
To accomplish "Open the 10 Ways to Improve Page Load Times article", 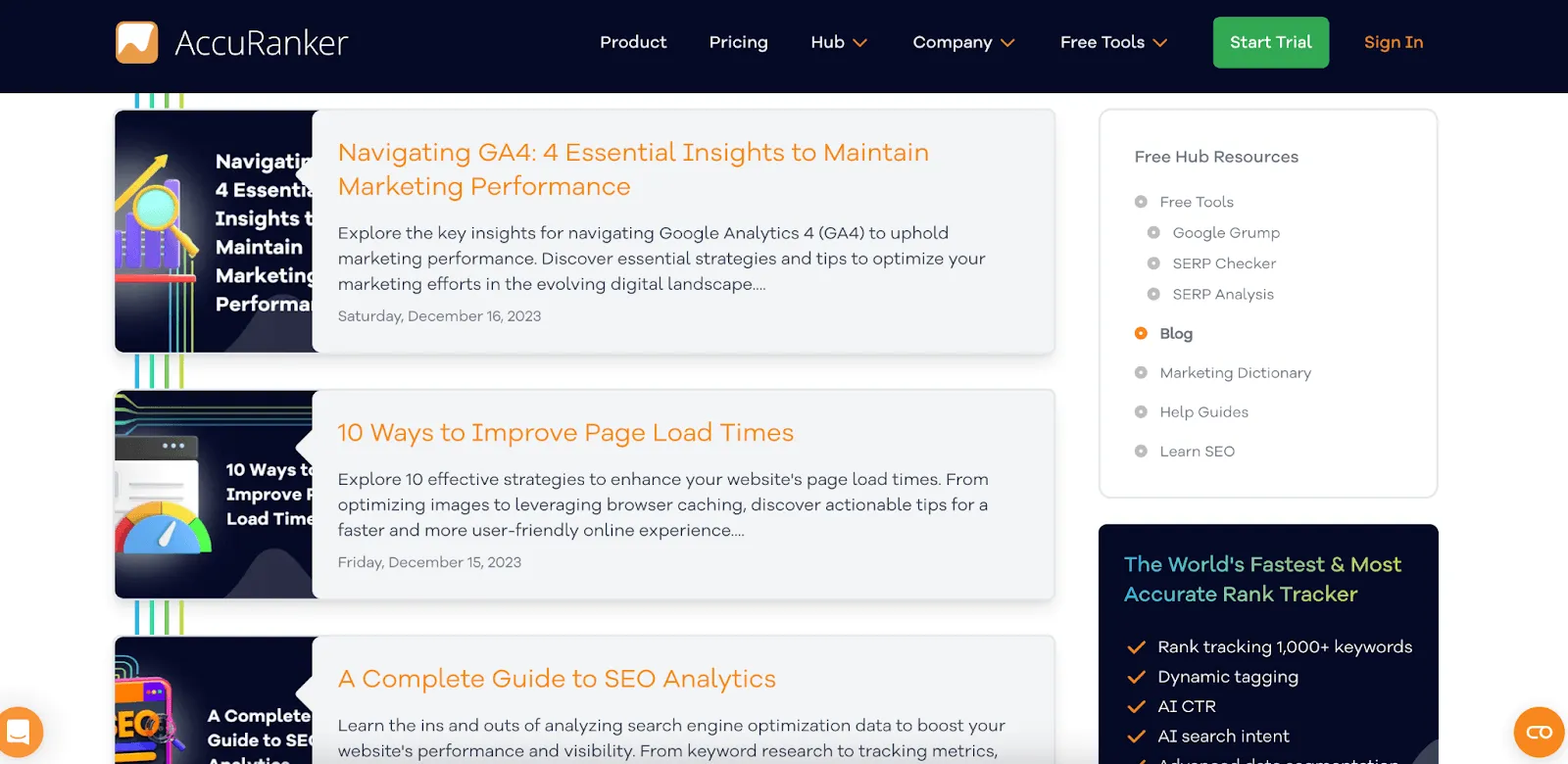I will click(x=565, y=433).
